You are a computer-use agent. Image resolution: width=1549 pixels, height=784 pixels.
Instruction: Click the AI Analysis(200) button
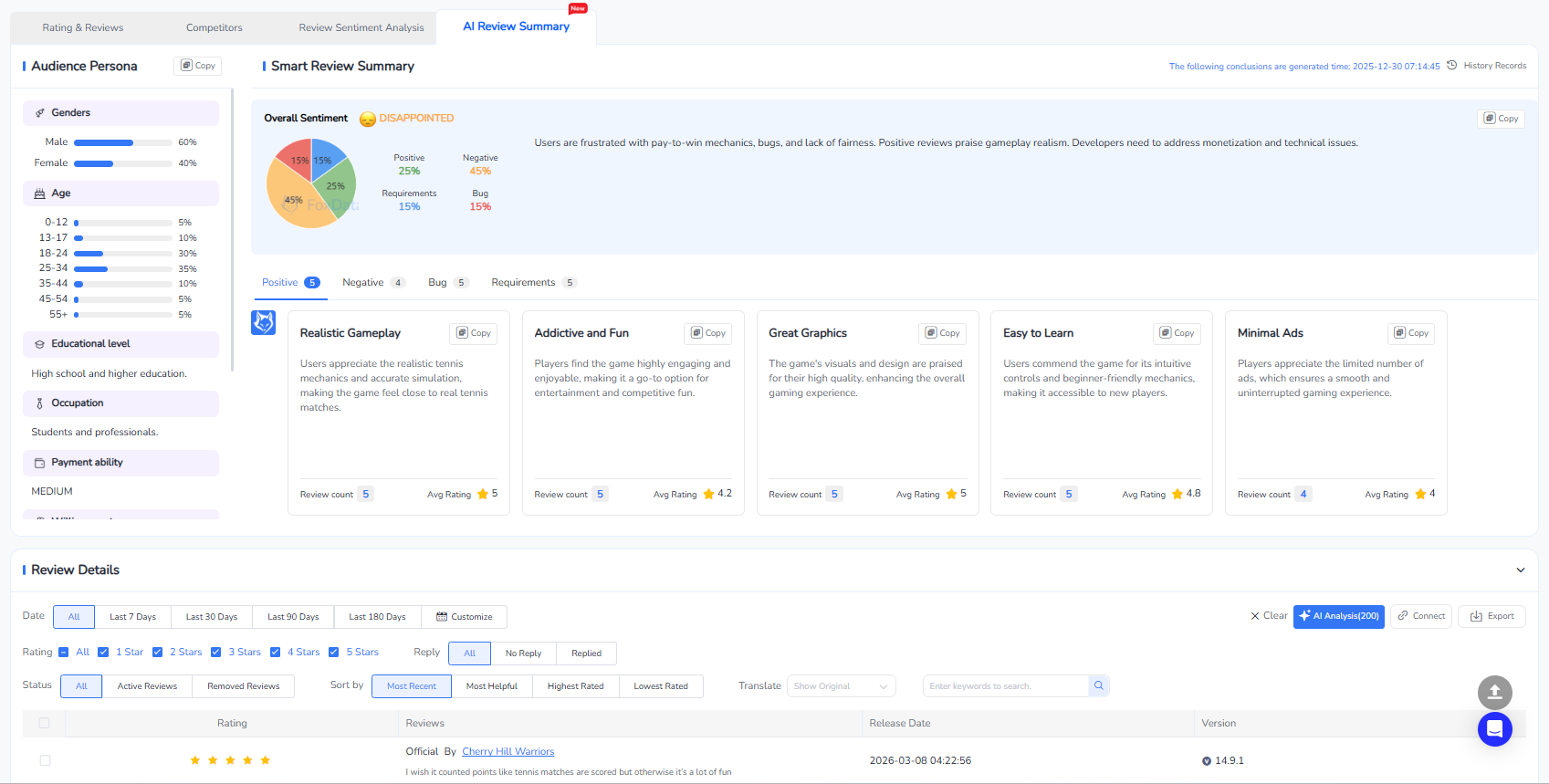[x=1338, y=616]
